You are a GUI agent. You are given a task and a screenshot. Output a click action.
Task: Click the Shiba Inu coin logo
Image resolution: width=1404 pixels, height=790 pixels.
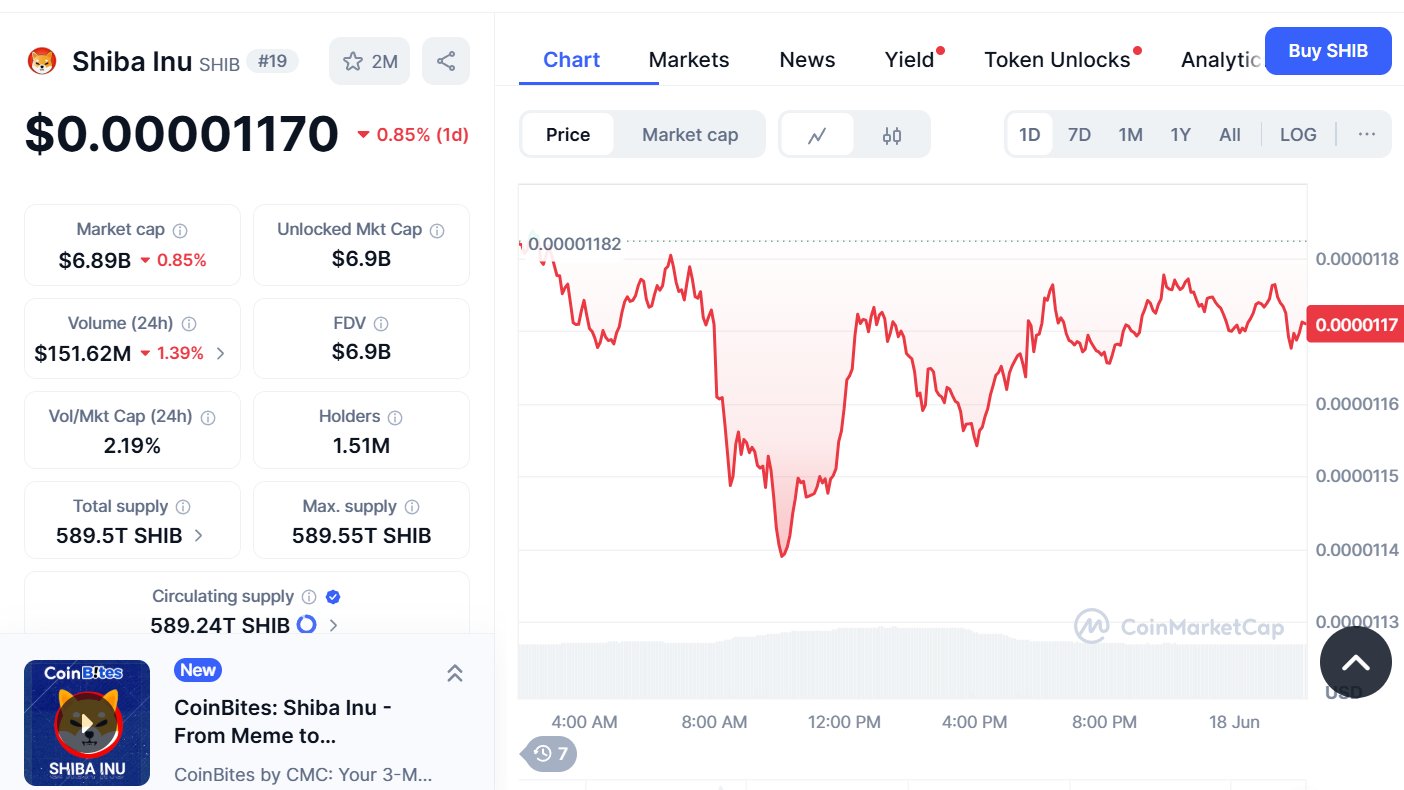[42, 62]
